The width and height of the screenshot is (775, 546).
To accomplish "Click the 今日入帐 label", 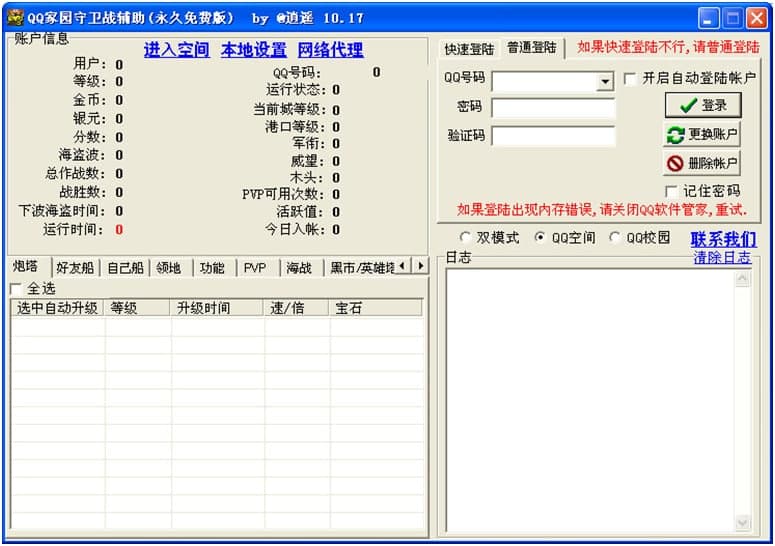I will (x=296, y=230).
